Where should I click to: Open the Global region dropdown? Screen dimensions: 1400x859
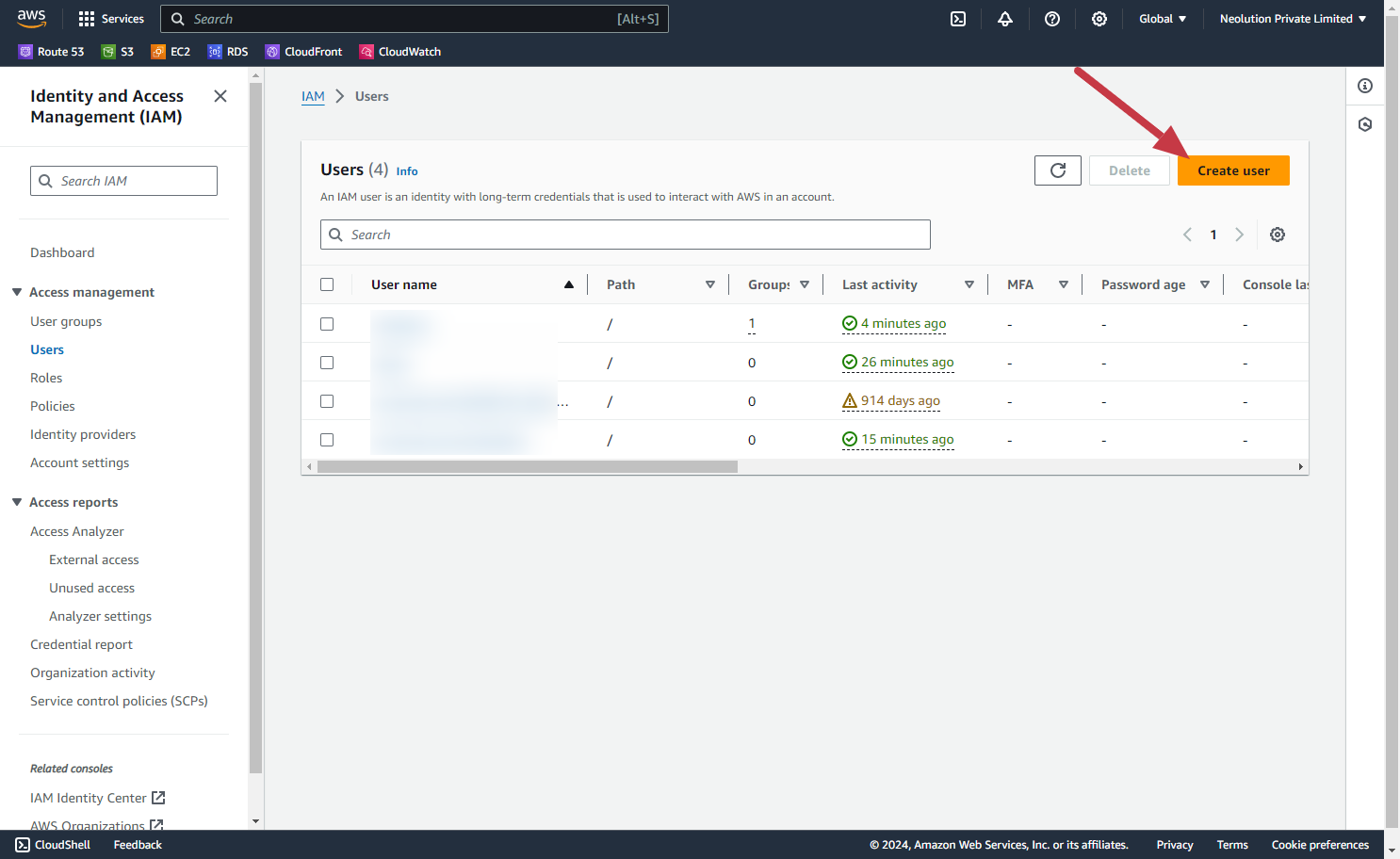tap(1162, 19)
